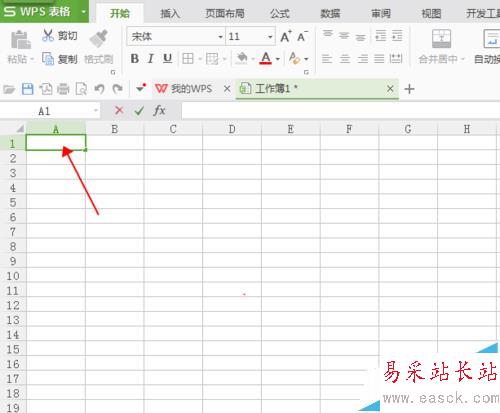Open the font size dropdown
Image resolution: width=500 pixels, height=413 pixels.
point(270,37)
